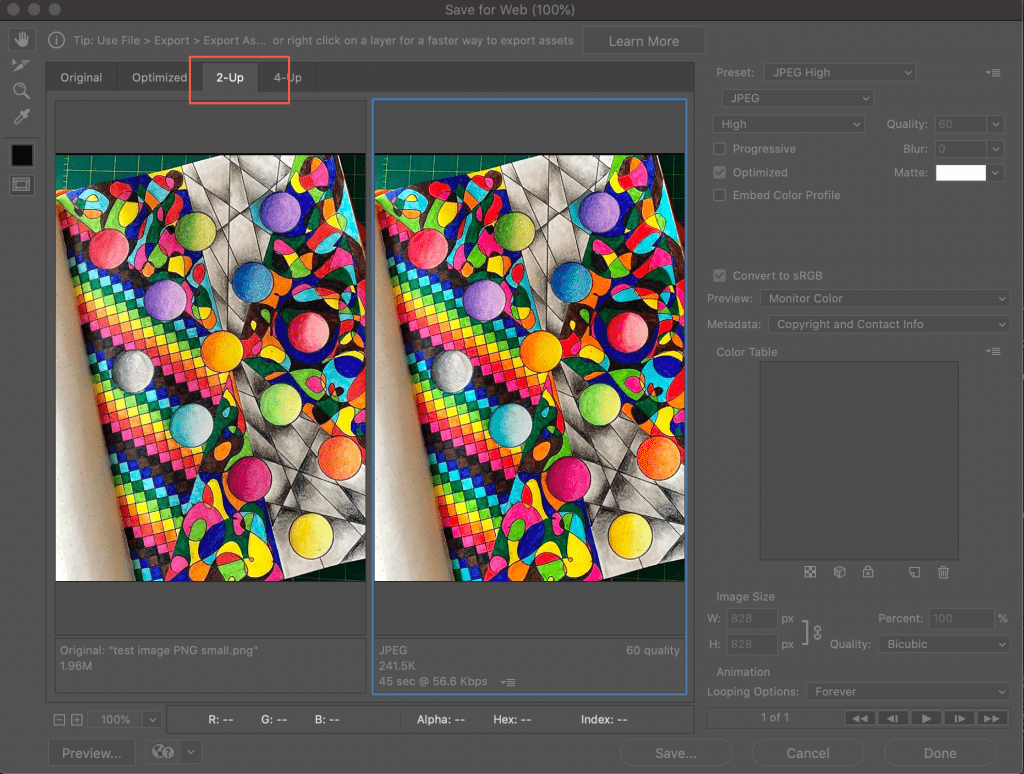Viewport: 1024px width, 774px height.
Task: Click the Save button
Action: pyautogui.click(x=675, y=752)
